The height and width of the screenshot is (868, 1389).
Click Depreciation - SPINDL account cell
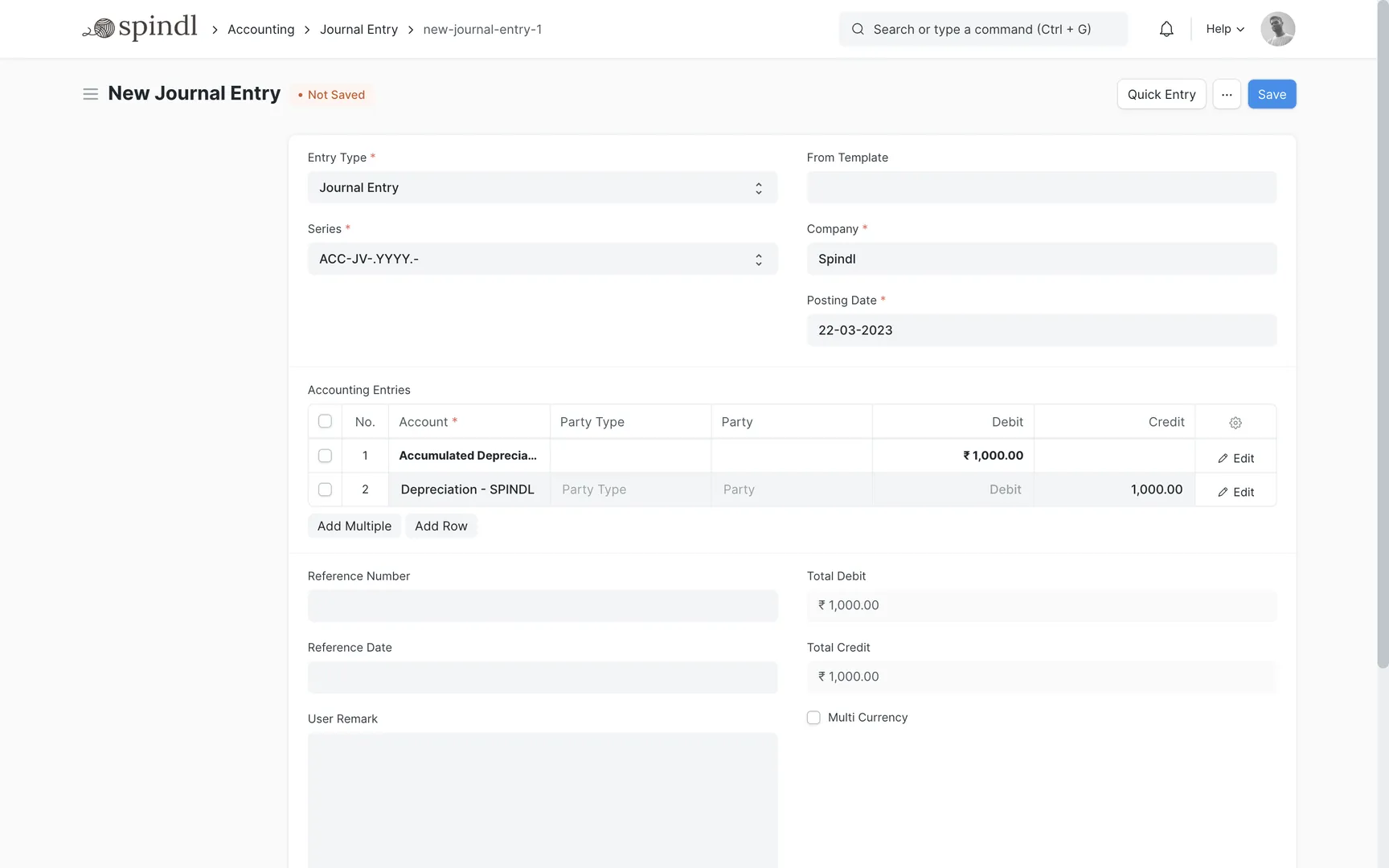point(469,489)
